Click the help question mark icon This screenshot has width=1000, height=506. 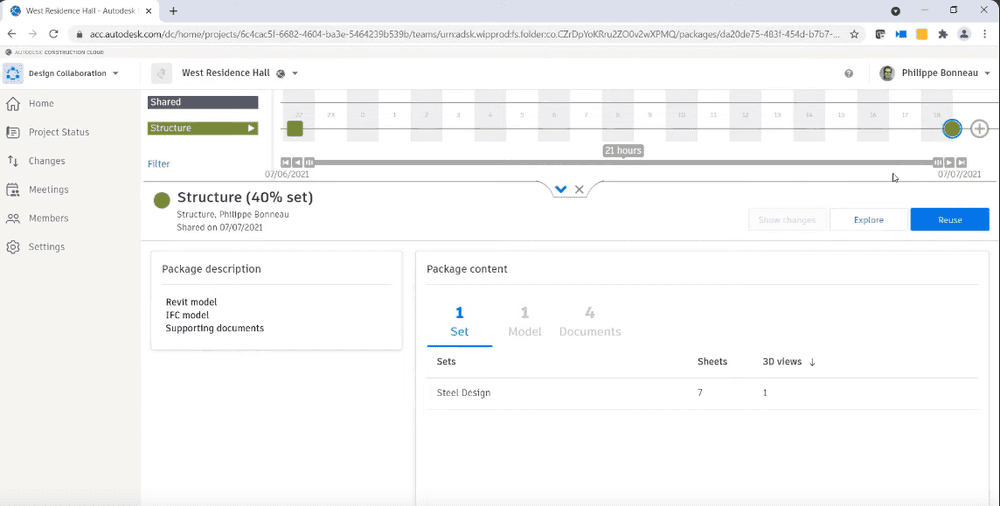(x=849, y=74)
